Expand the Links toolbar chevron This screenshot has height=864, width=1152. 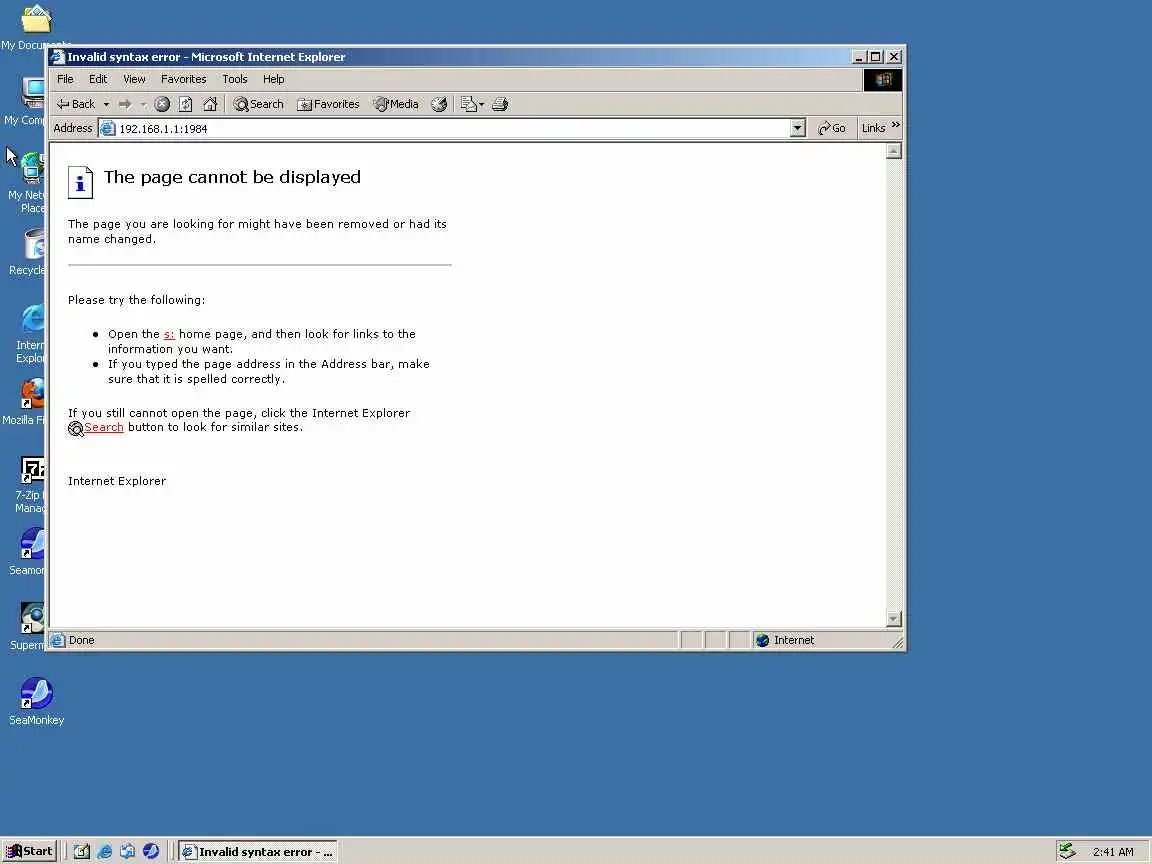point(896,126)
